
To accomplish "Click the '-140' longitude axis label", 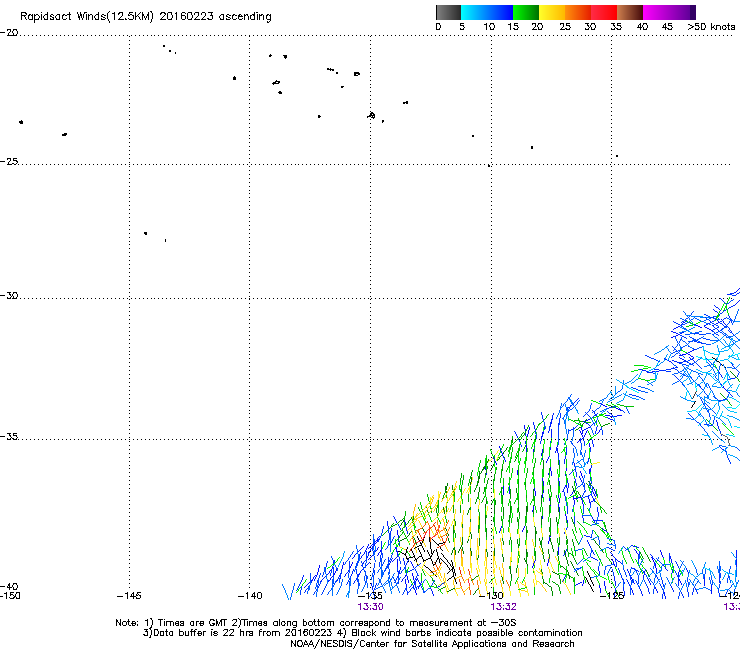I will [250, 596].
